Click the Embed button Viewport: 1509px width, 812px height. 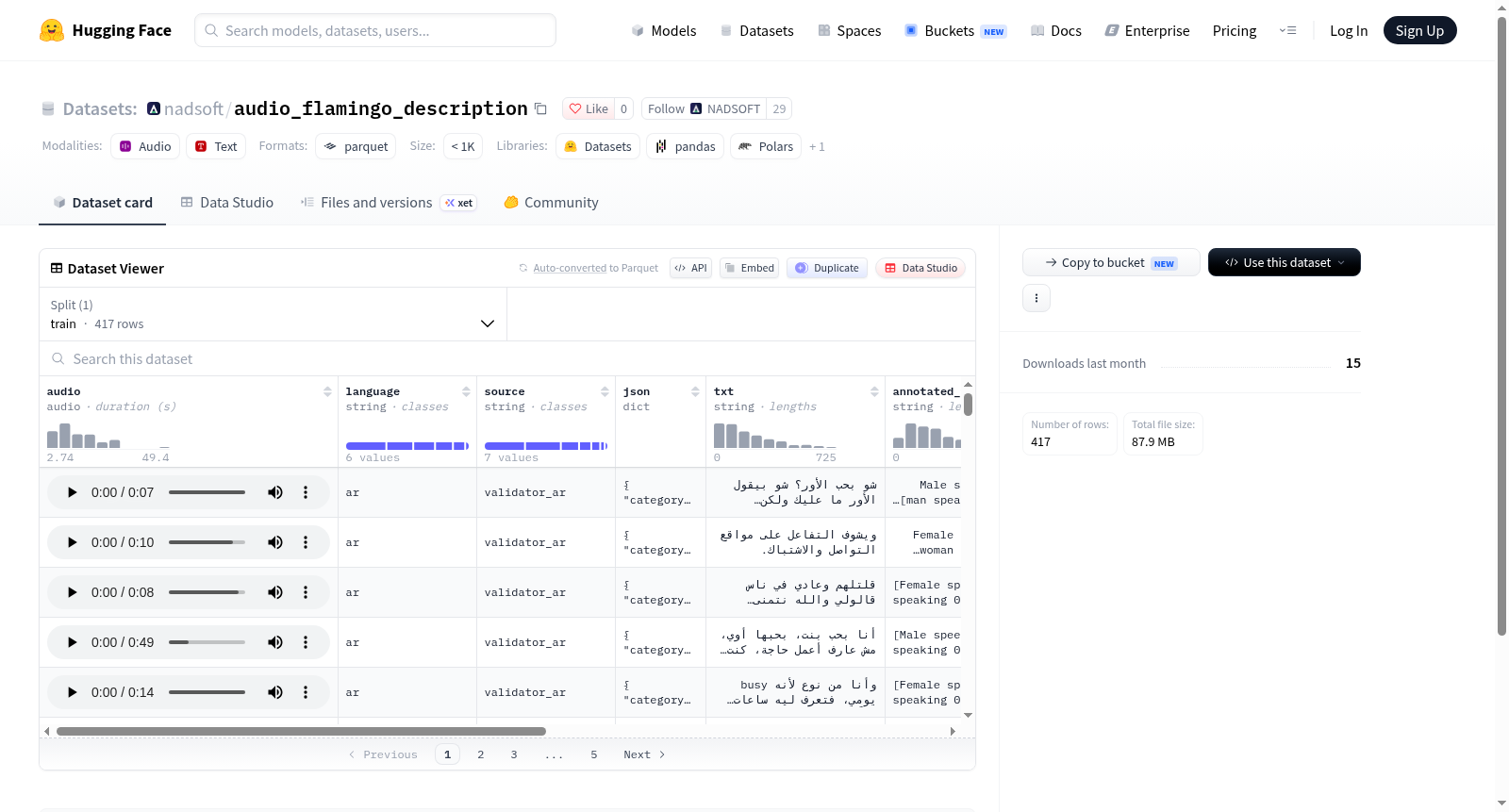point(749,268)
